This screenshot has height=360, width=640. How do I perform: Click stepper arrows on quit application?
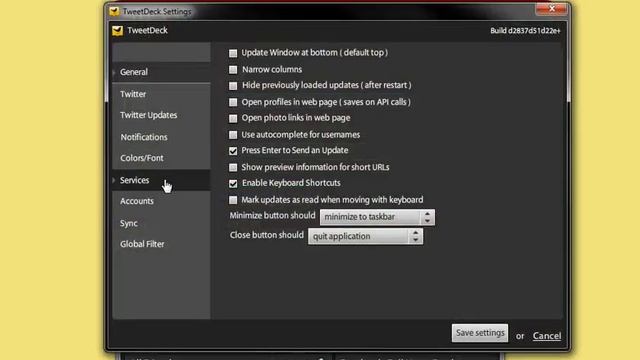pos(416,236)
